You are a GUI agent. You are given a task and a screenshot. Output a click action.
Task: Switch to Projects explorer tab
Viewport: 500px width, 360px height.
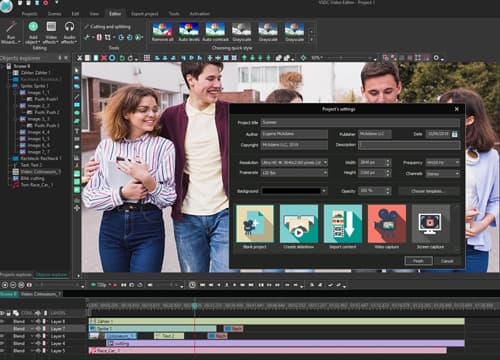click(x=16, y=275)
